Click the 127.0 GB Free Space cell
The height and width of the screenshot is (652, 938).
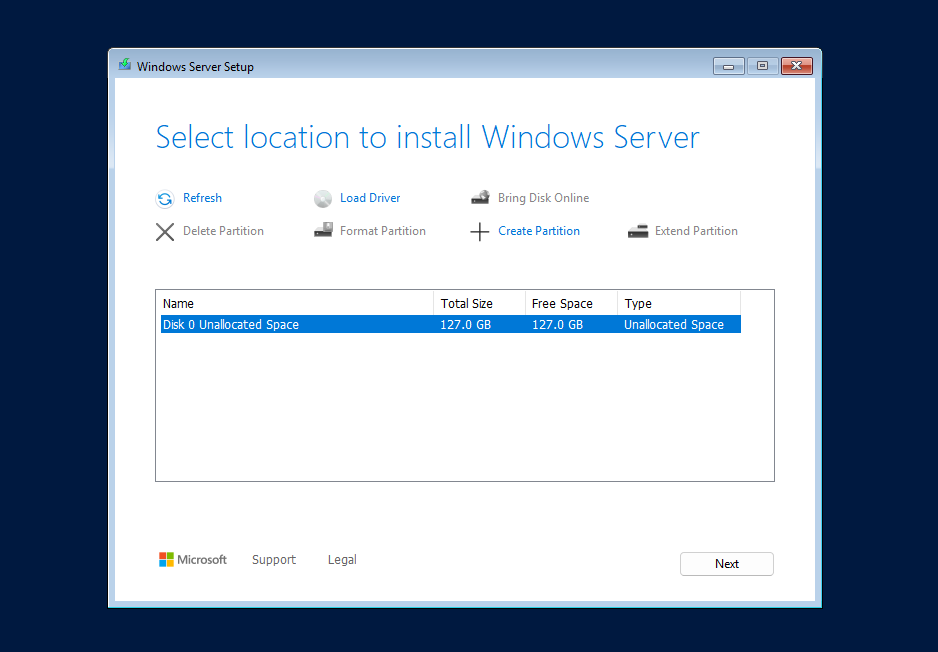click(x=557, y=325)
